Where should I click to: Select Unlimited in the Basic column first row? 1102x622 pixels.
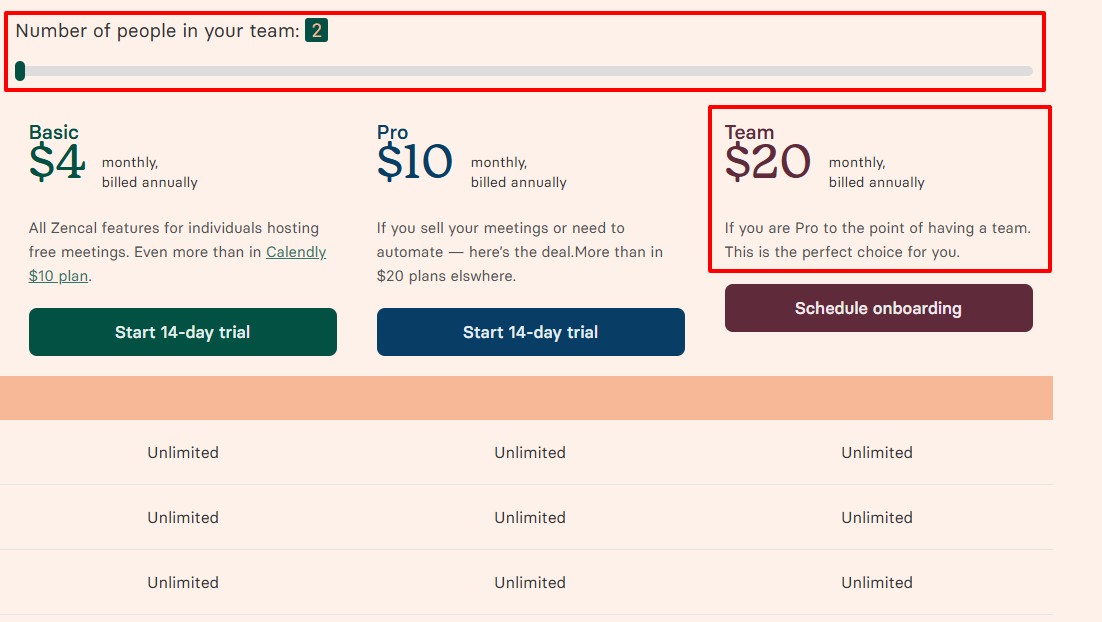click(x=183, y=452)
